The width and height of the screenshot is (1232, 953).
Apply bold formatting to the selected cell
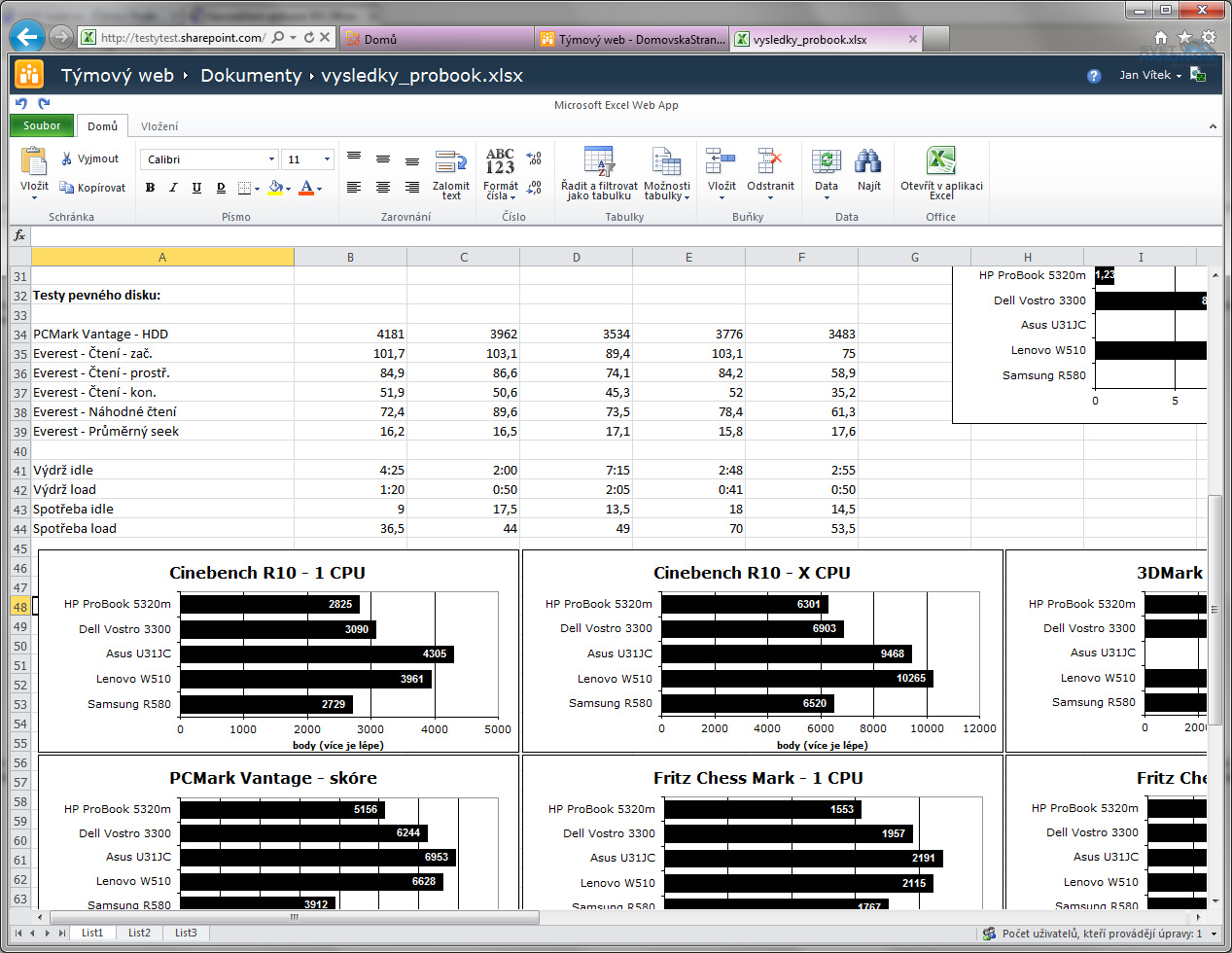point(149,189)
